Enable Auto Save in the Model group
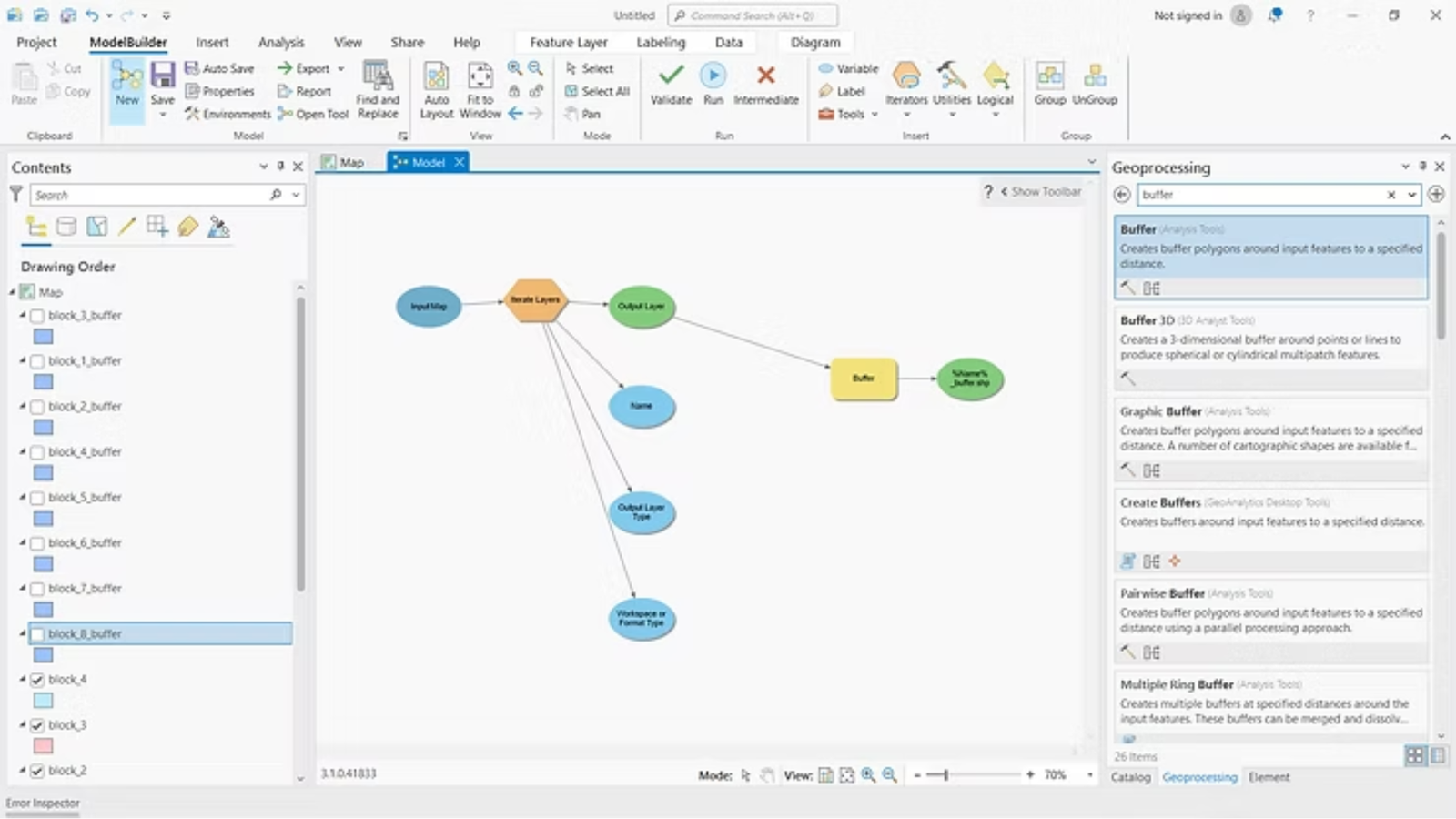The width and height of the screenshot is (1456, 819). tap(220, 68)
